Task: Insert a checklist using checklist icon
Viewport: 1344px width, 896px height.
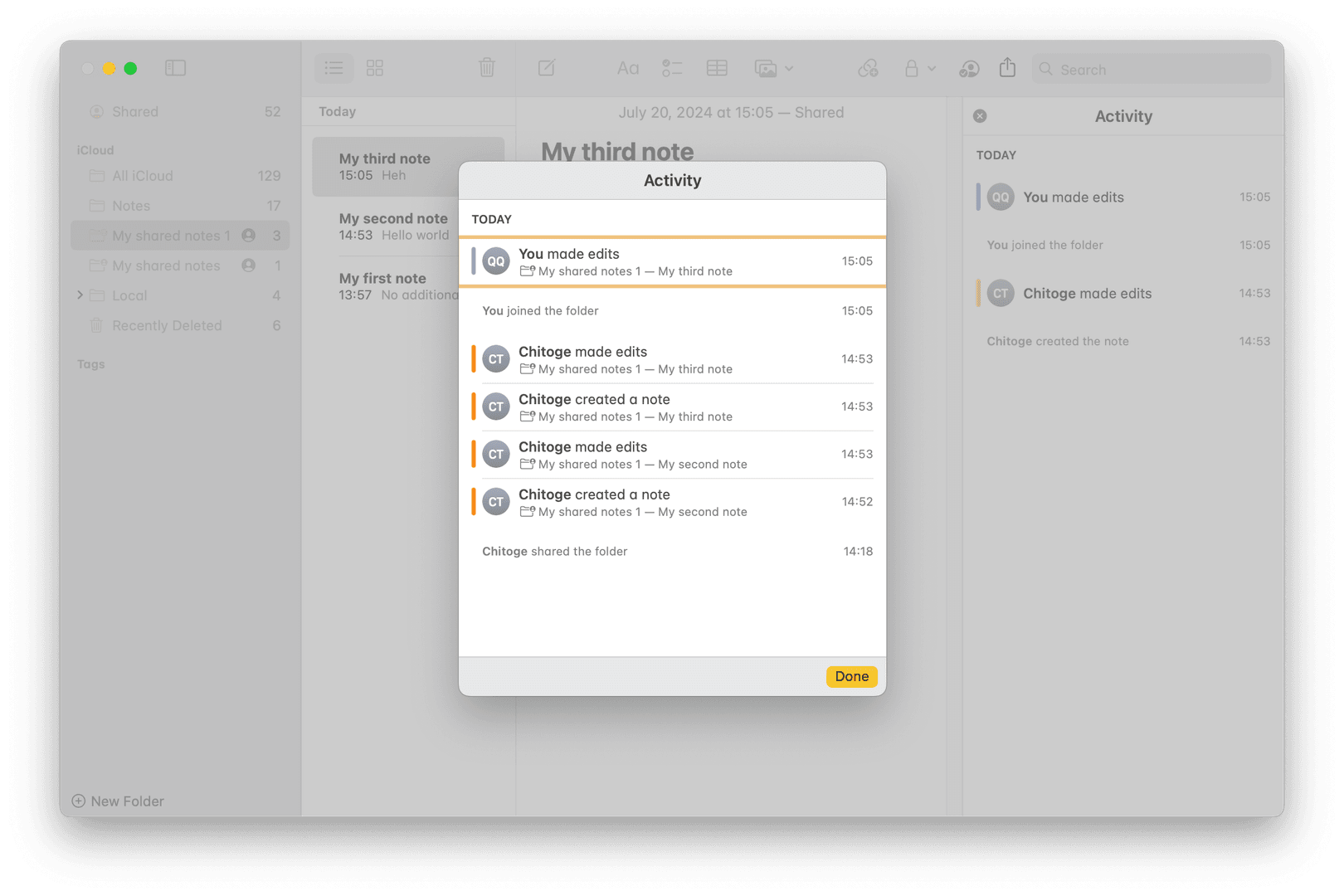Action: tap(672, 68)
